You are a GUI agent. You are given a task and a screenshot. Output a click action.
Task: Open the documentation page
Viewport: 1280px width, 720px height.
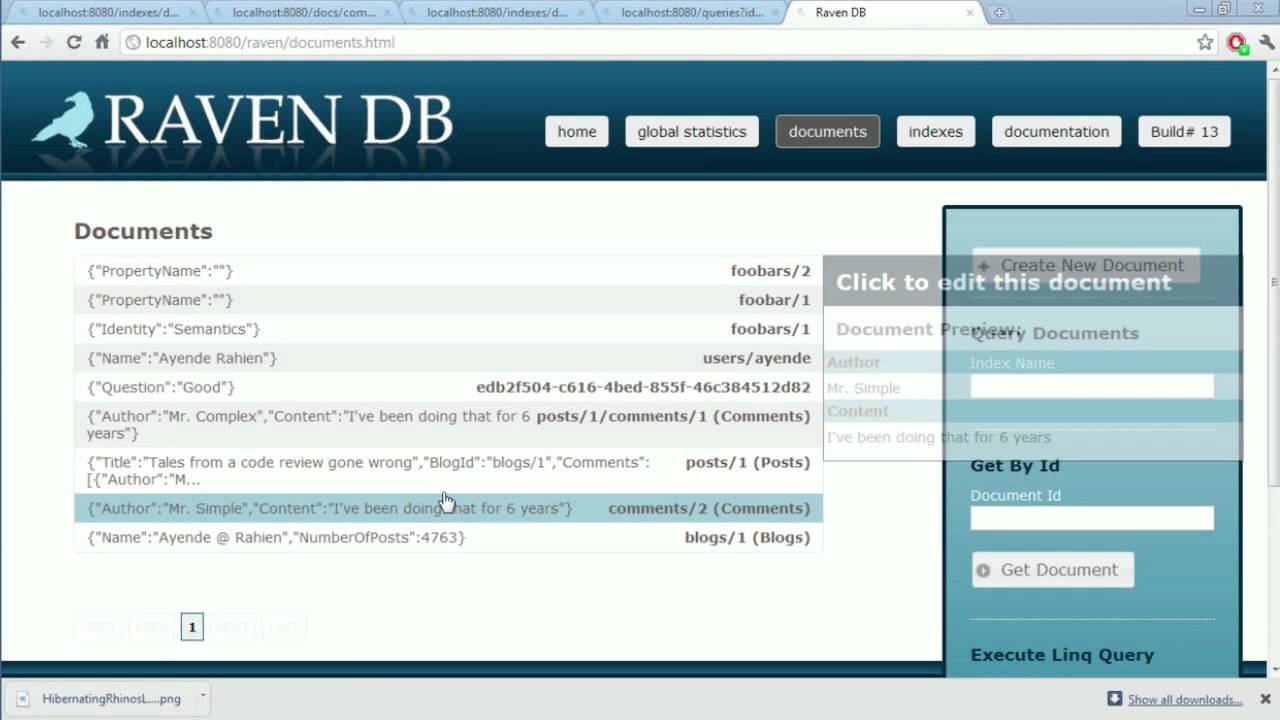1057,131
